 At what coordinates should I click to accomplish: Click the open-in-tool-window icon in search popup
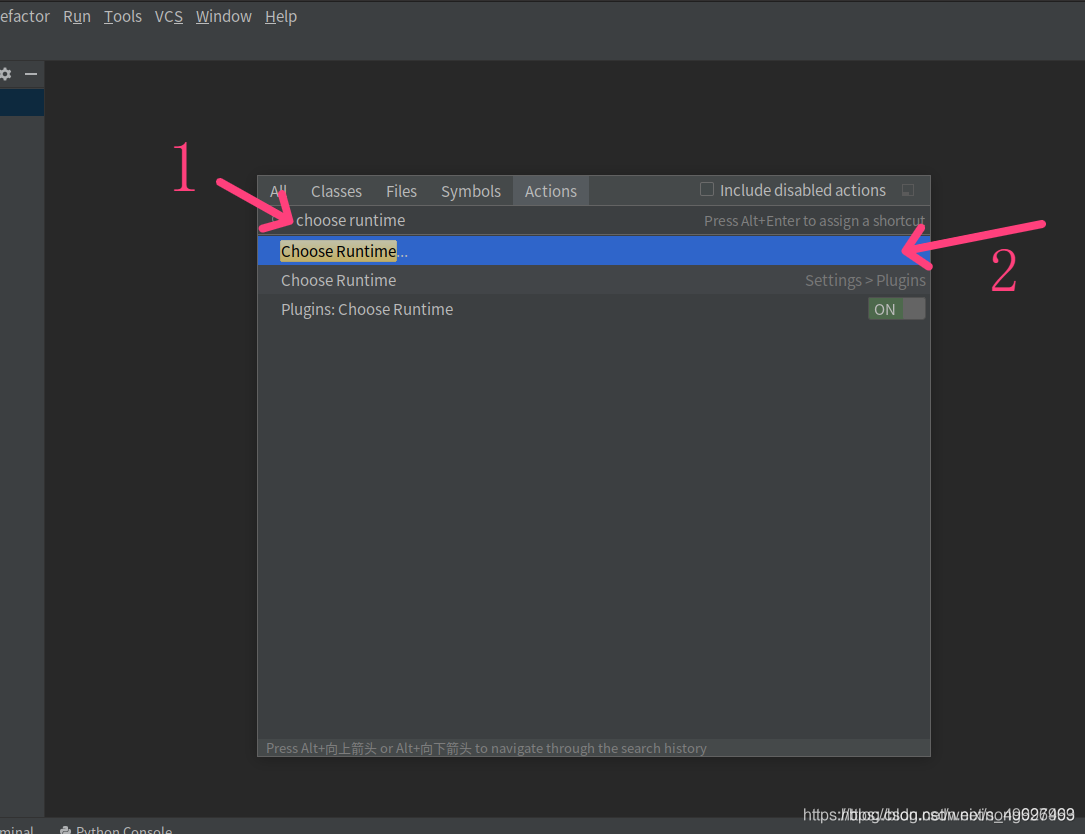(x=908, y=190)
